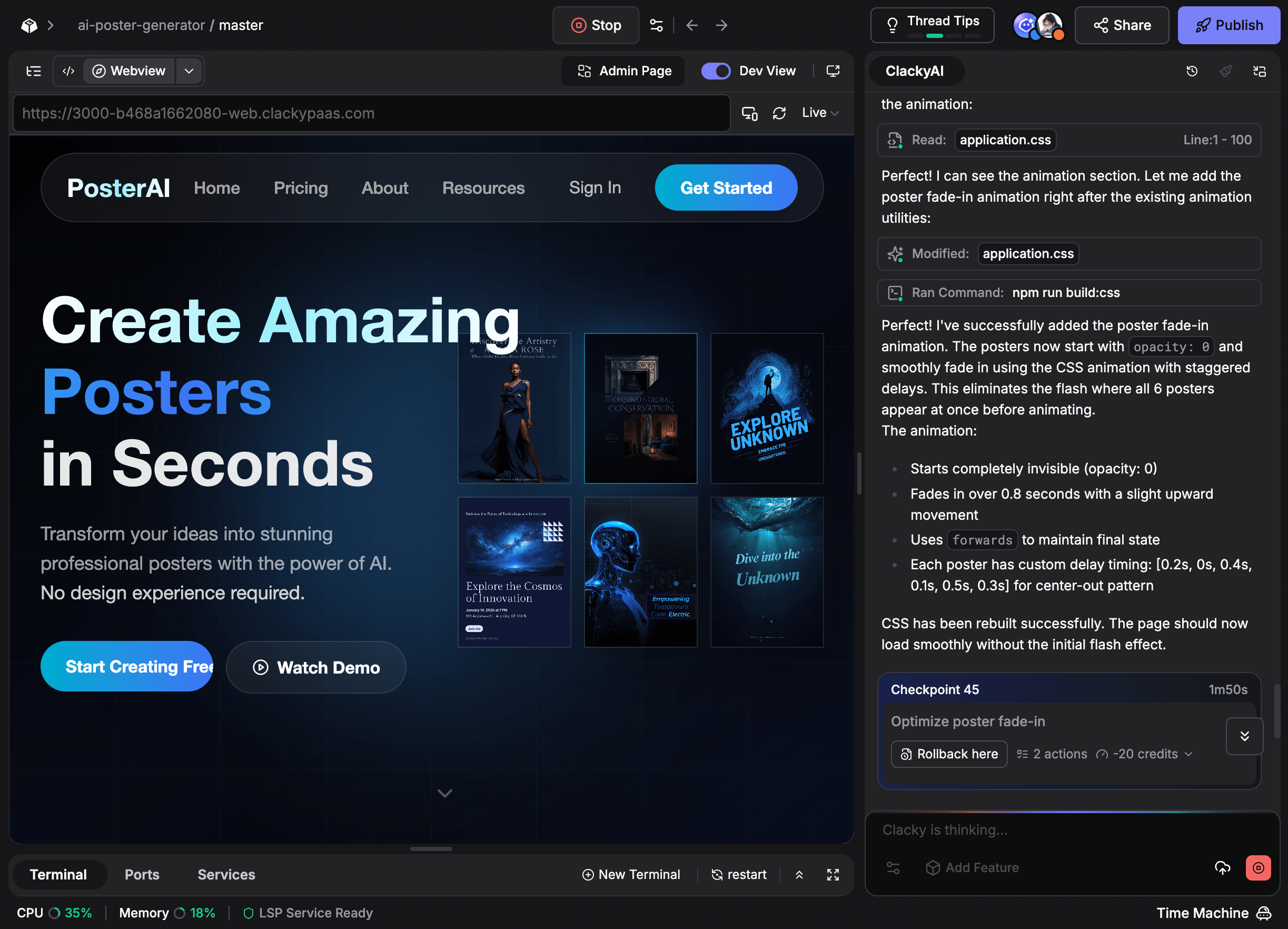The image size is (1288, 929).
Task: Open the Webview dropdown arrow
Action: click(x=189, y=71)
